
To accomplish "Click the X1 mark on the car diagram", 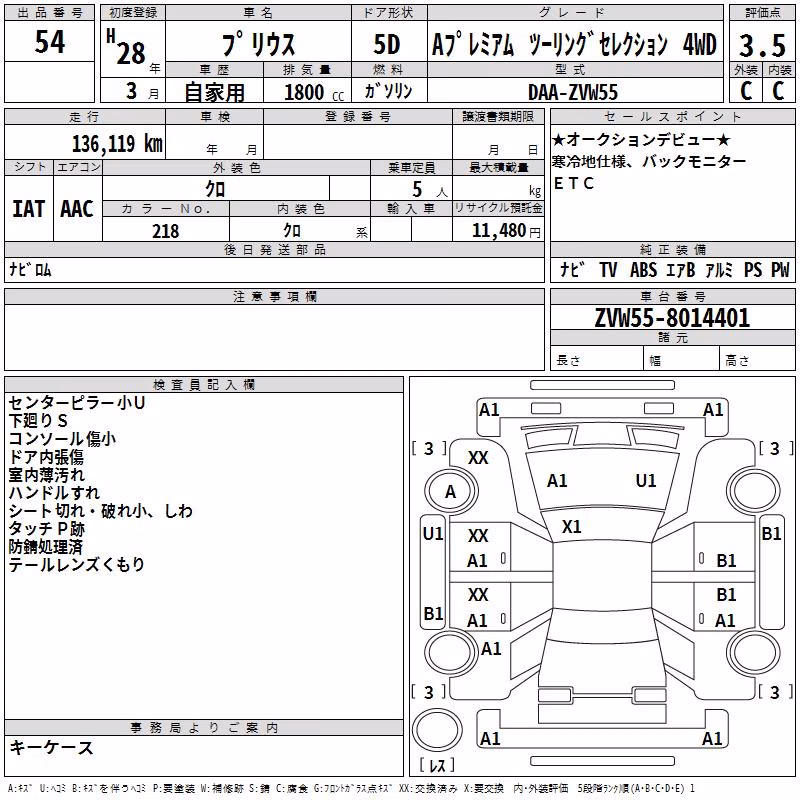I will [571, 527].
